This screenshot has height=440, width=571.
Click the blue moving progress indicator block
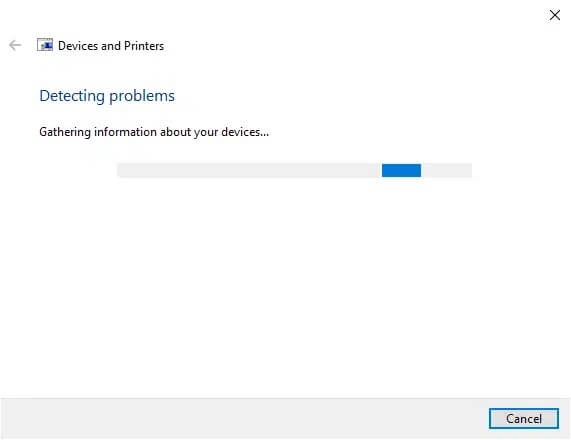[401, 170]
